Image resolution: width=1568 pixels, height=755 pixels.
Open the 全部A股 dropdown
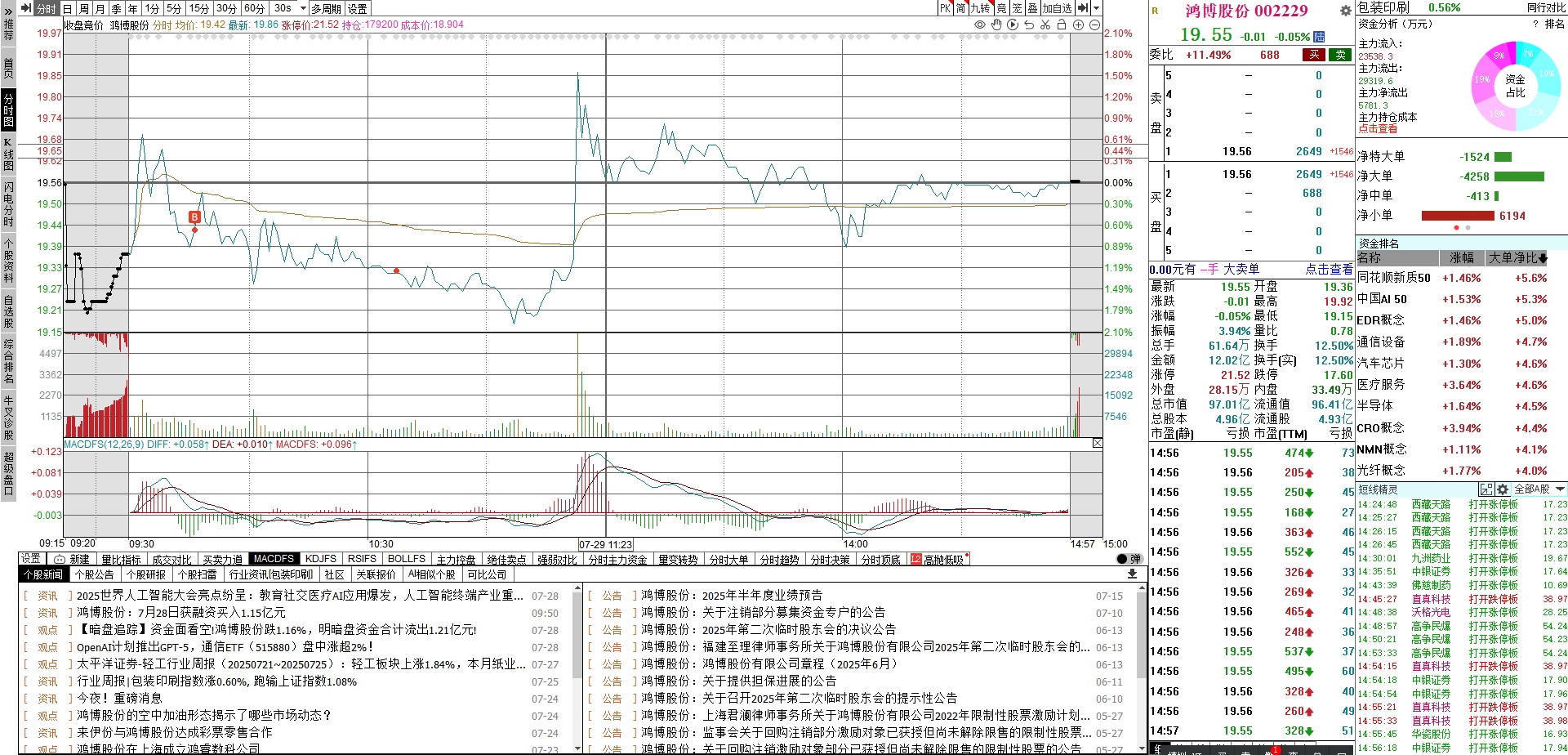coord(1539,489)
